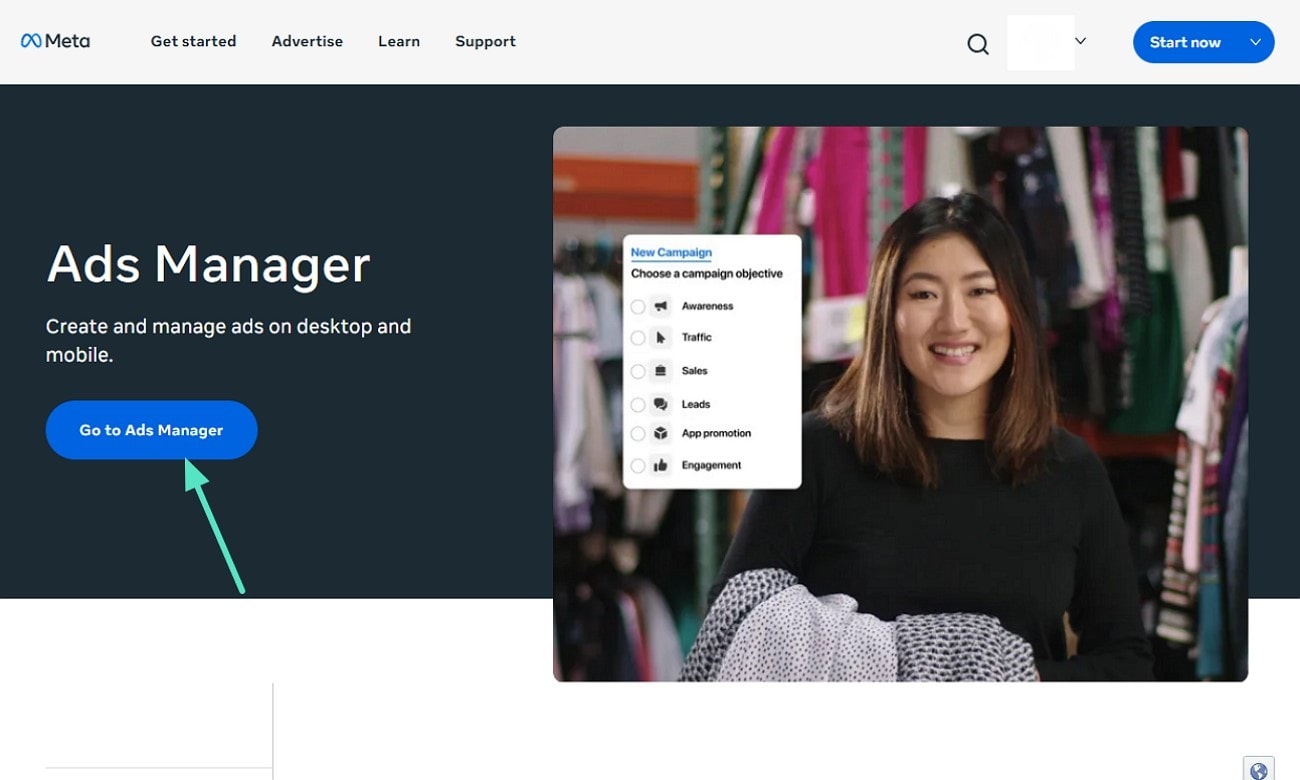
Task: Click the App promotion box icon
Action: pyautogui.click(x=660, y=433)
